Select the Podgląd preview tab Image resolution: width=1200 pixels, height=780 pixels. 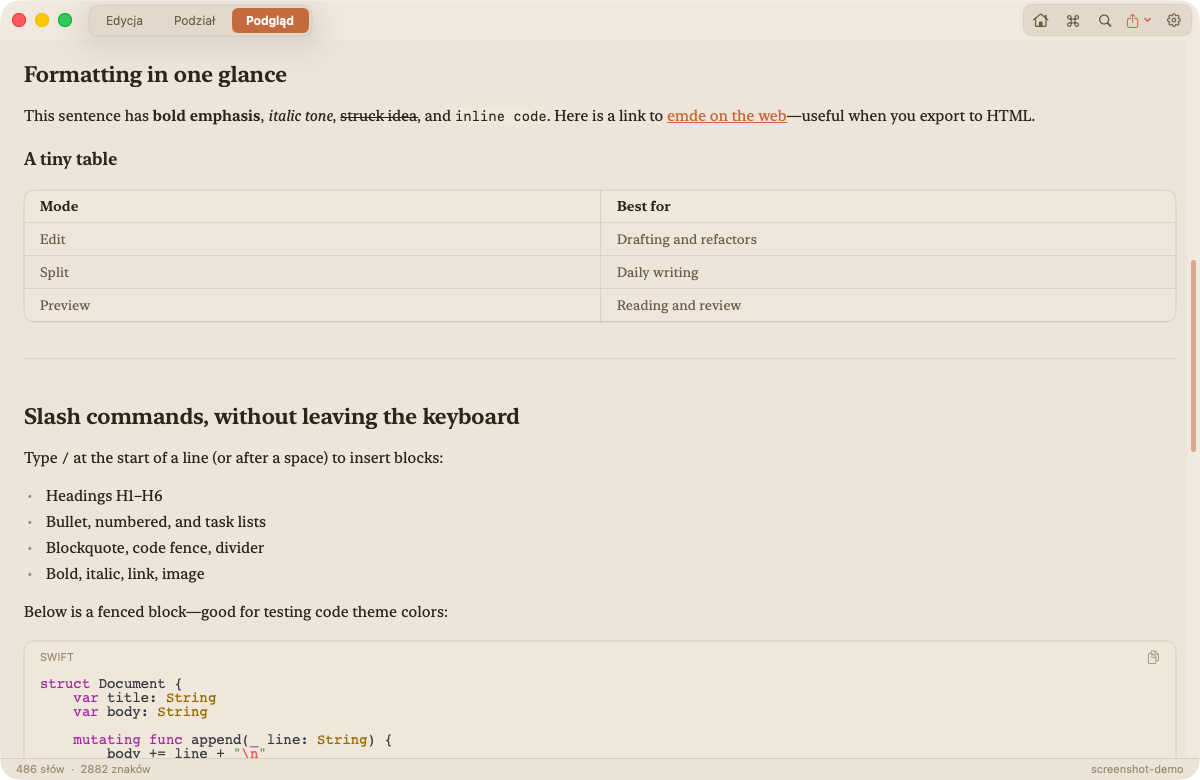(x=270, y=20)
